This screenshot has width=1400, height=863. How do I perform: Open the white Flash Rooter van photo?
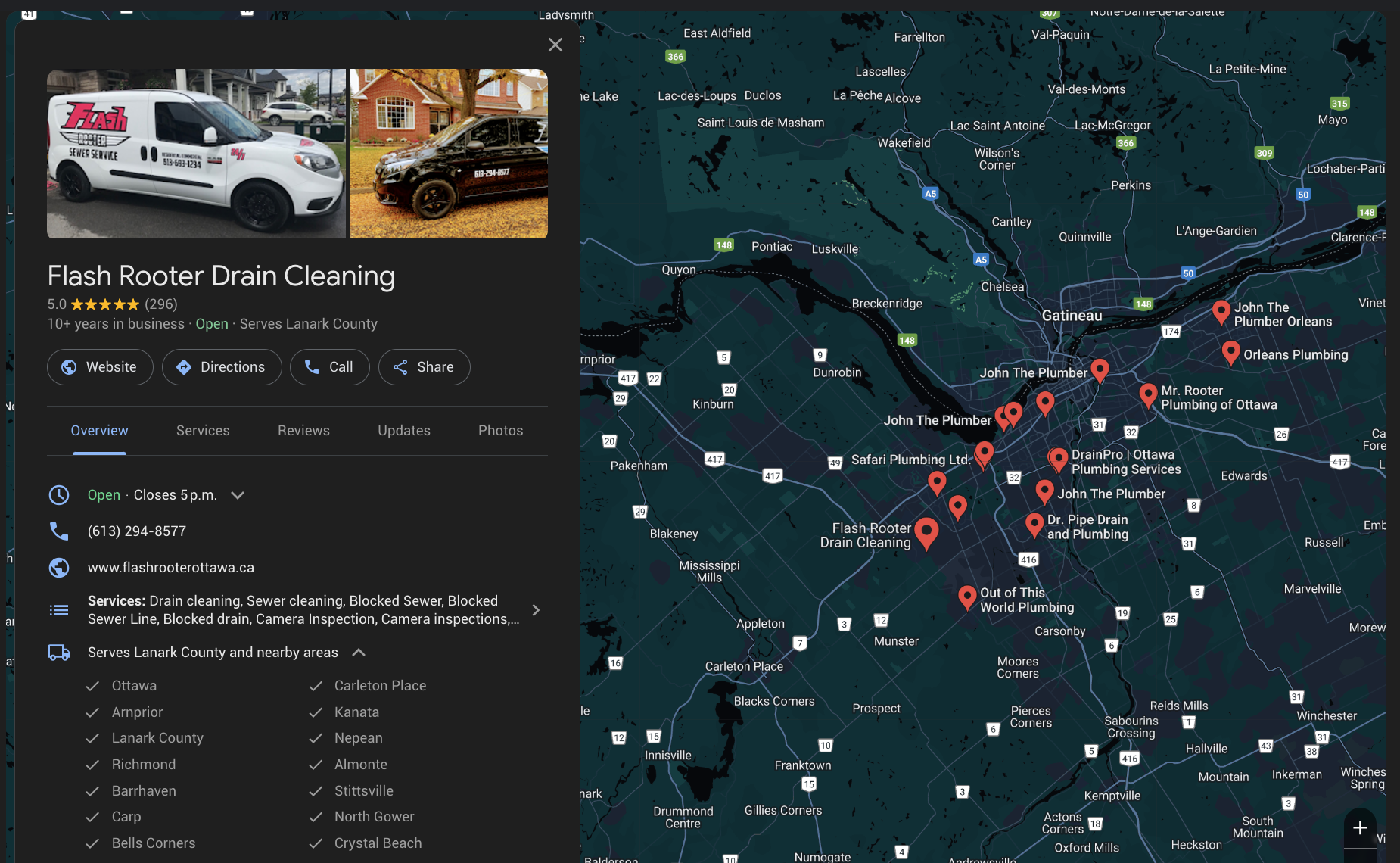(196, 154)
